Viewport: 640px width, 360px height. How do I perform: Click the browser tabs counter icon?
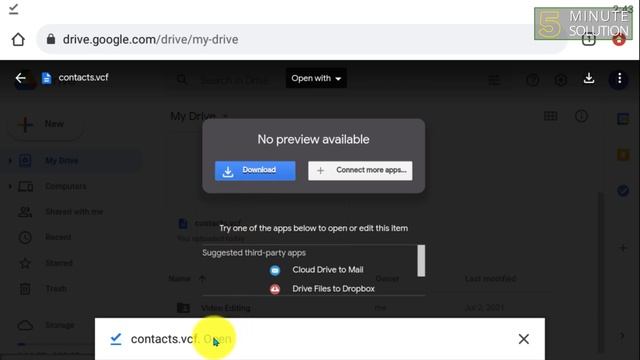(x=588, y=40)
